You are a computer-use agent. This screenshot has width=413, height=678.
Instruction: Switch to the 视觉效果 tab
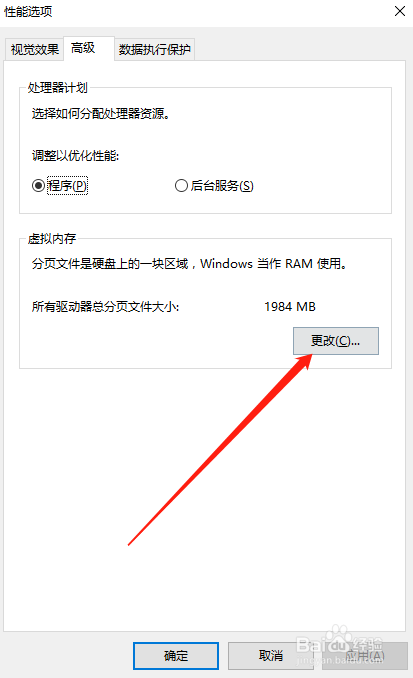tap(35, 49)
